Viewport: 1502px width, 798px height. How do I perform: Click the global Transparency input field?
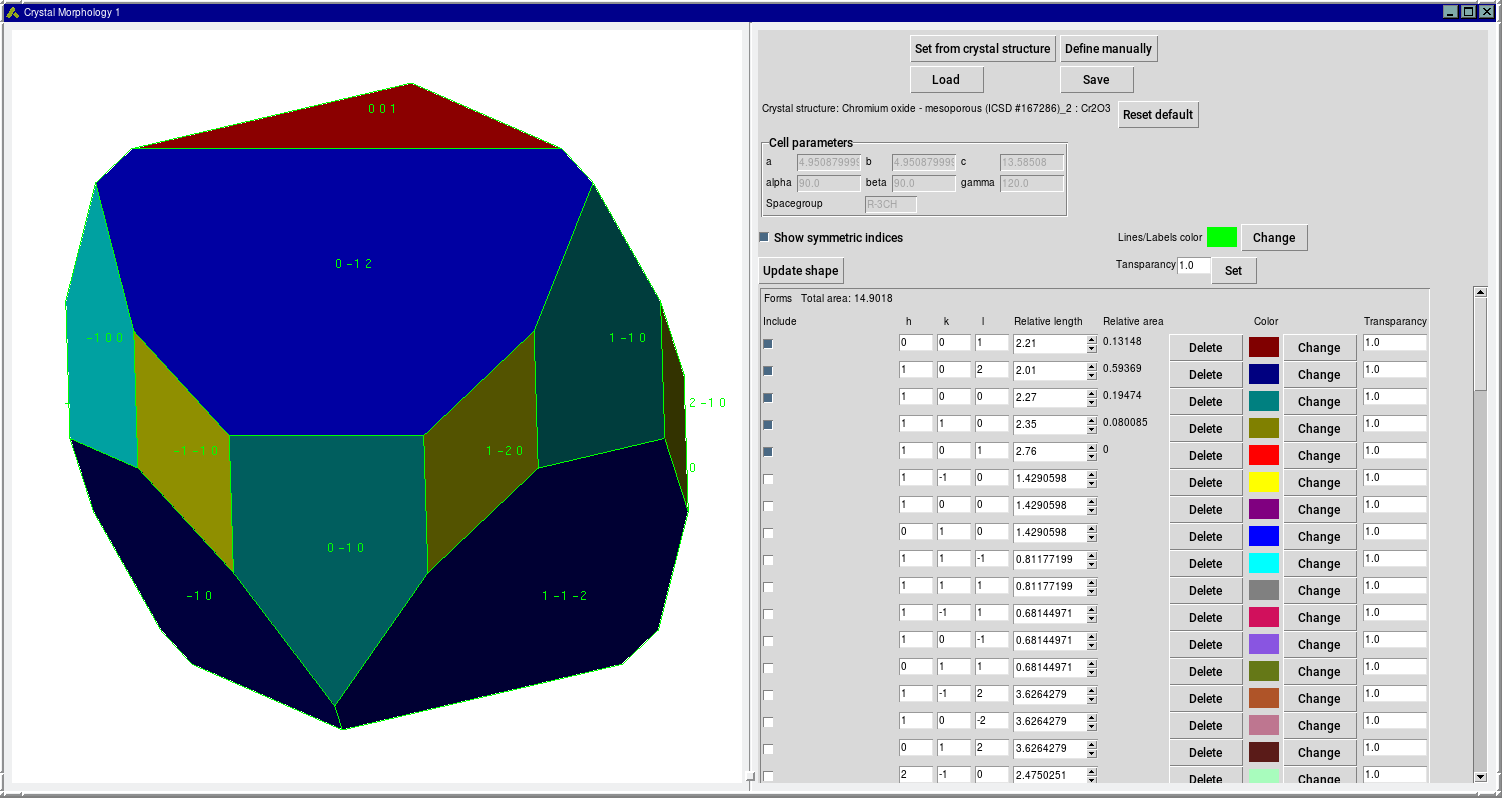(1193, 266)
